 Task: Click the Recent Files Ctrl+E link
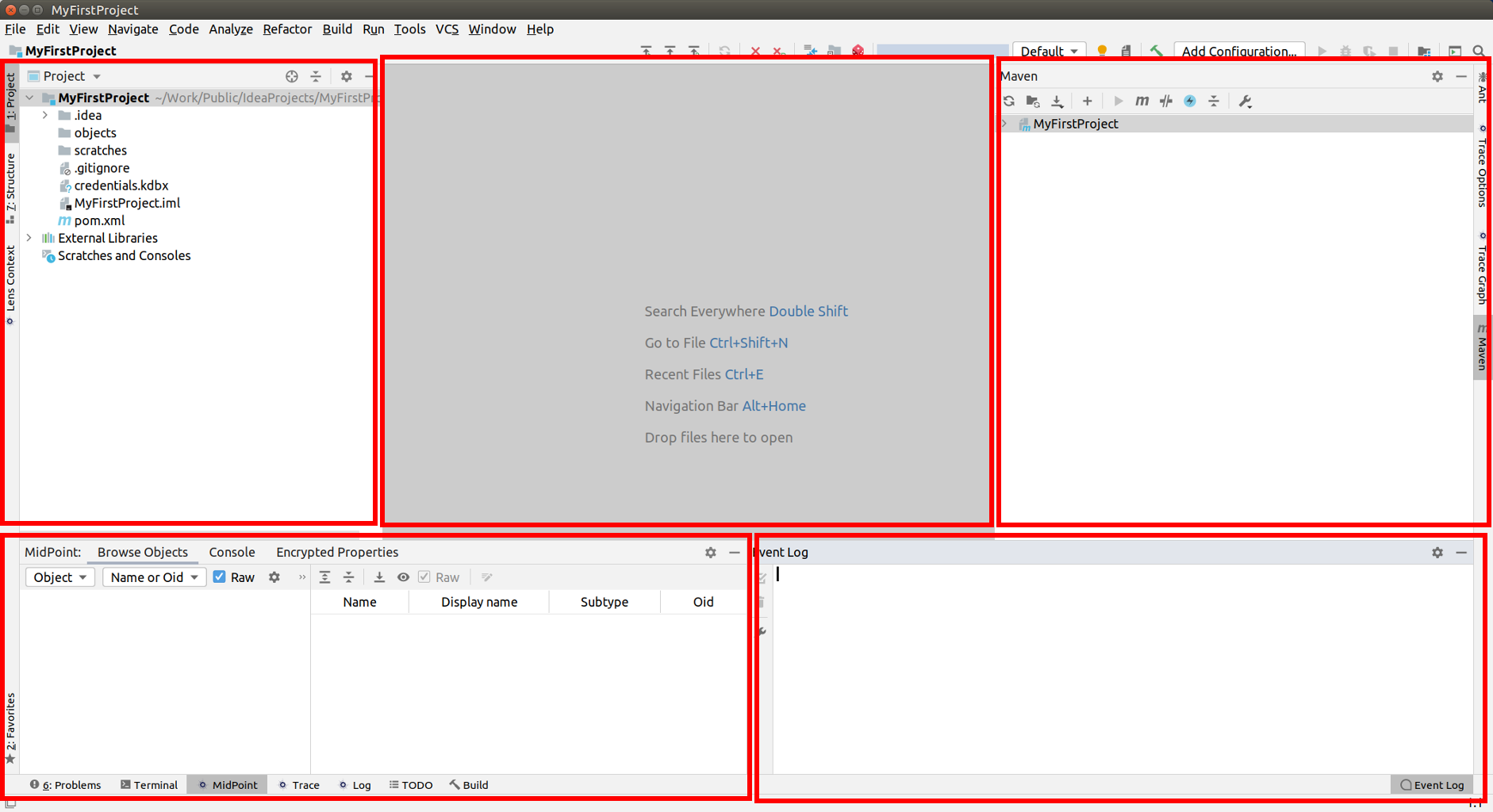coord(704,373)
